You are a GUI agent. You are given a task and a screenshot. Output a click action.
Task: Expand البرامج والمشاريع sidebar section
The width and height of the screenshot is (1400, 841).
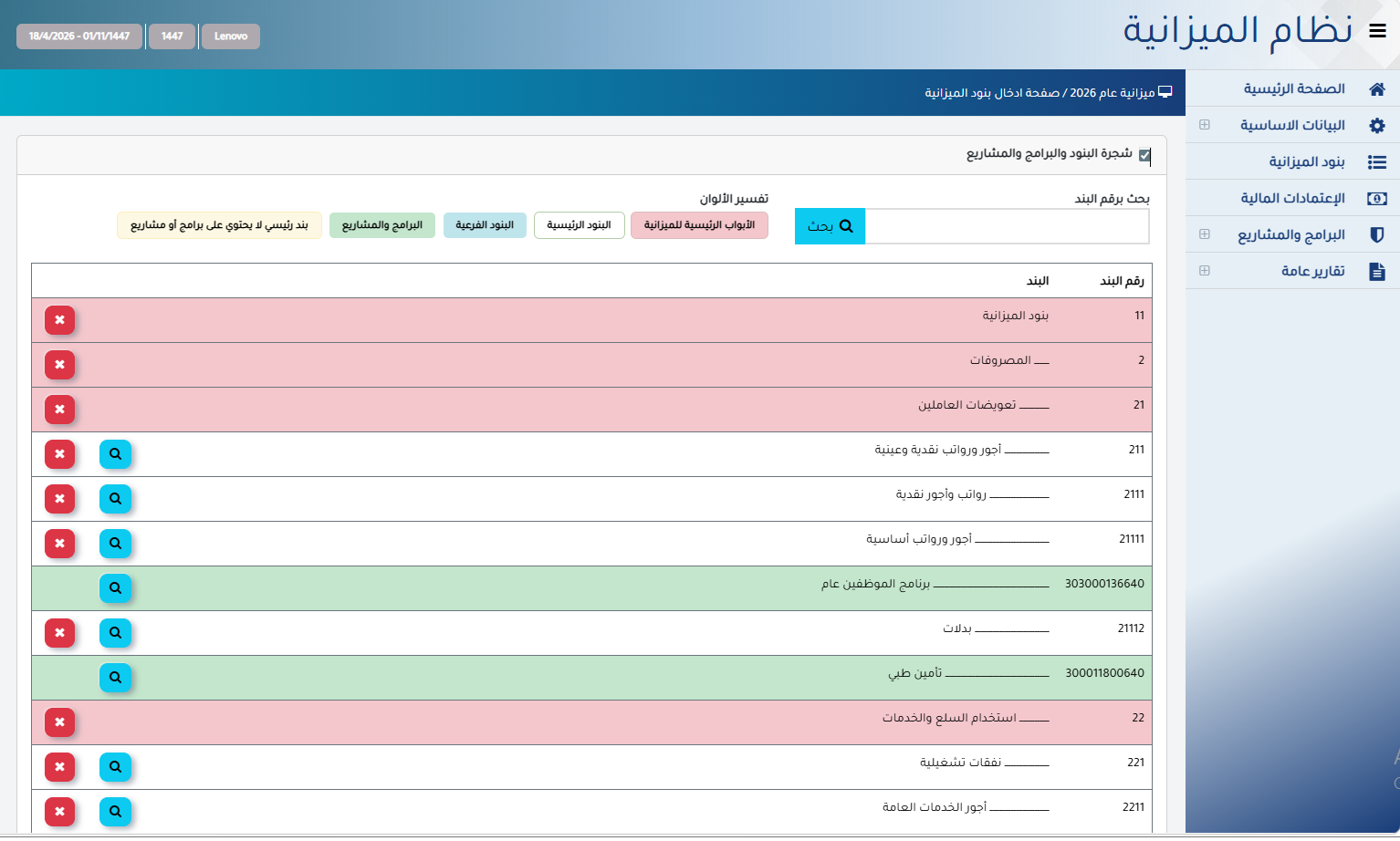click(1205, 234)
